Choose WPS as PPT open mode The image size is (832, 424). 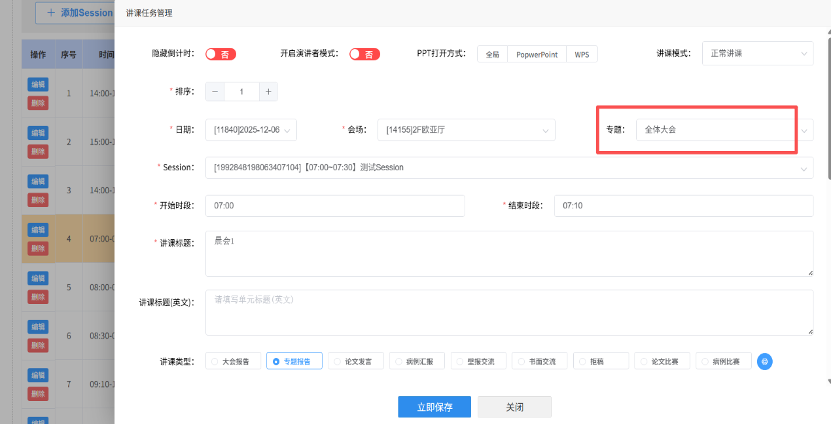582,54
